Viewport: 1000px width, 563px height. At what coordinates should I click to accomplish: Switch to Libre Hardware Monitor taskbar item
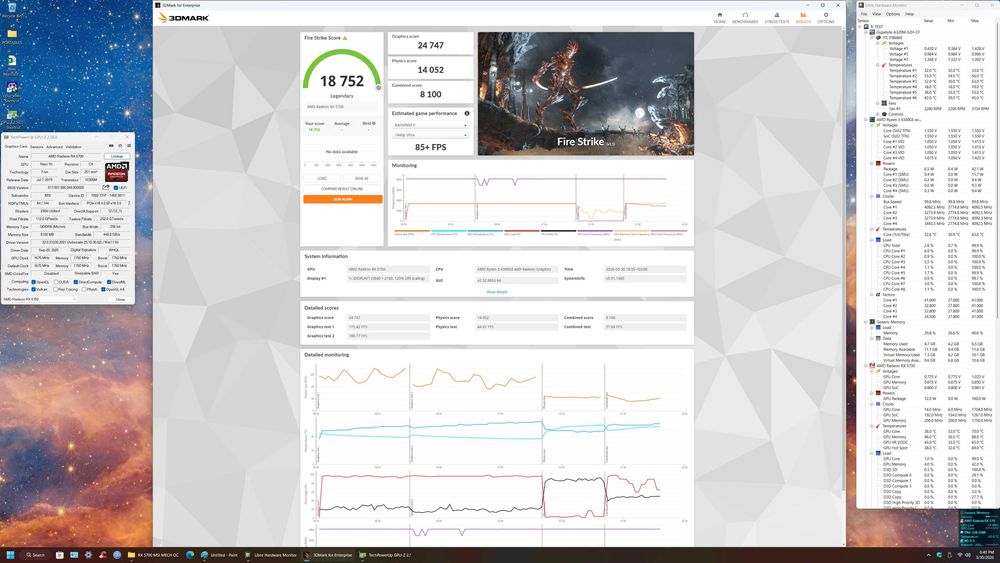271,555
